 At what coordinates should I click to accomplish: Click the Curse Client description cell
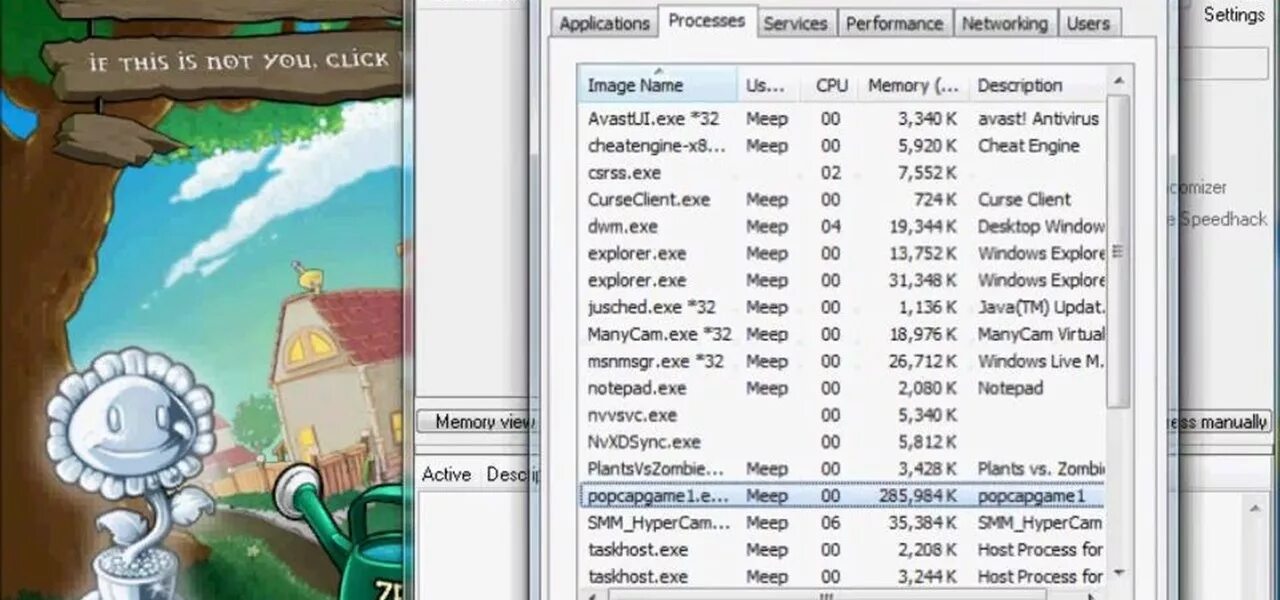[x=1024, y=199]
